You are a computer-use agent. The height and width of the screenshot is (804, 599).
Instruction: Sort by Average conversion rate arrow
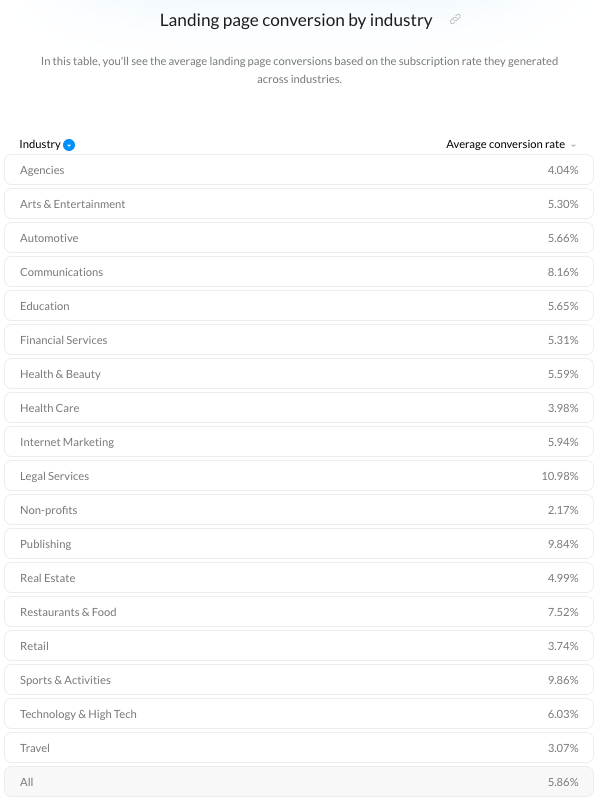click(x=573, y=146)
